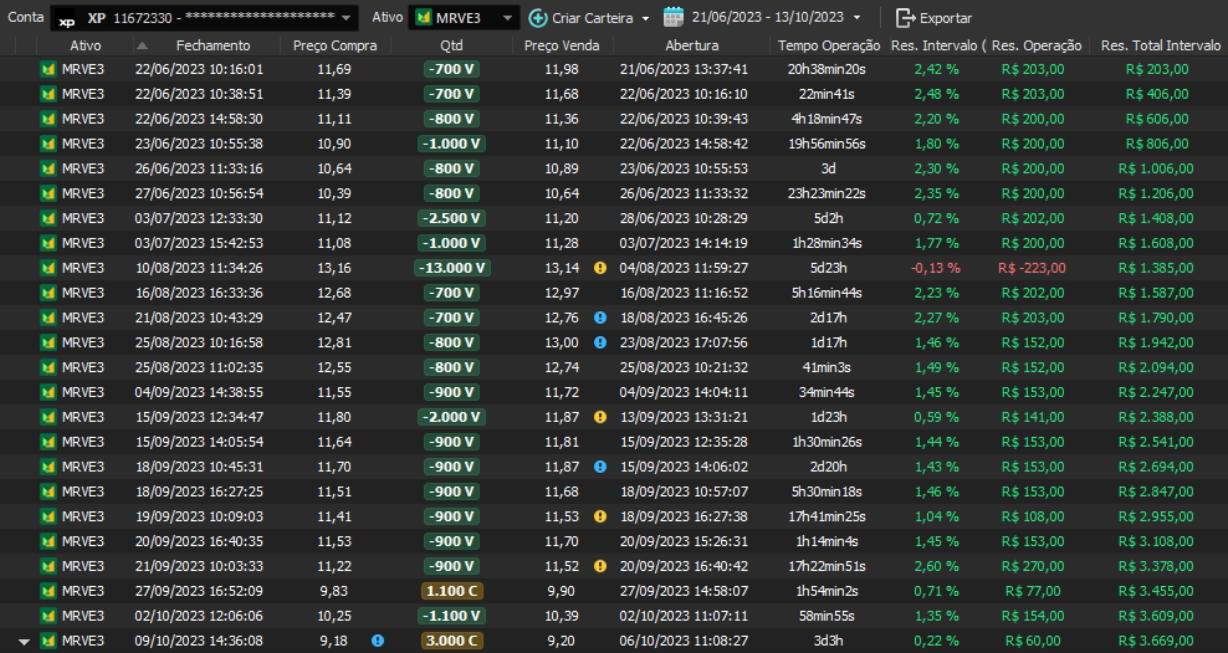This screenshot has height=653, width=1228.
Task: Sort by the Fechamento column header
Action: pos(213,45)
